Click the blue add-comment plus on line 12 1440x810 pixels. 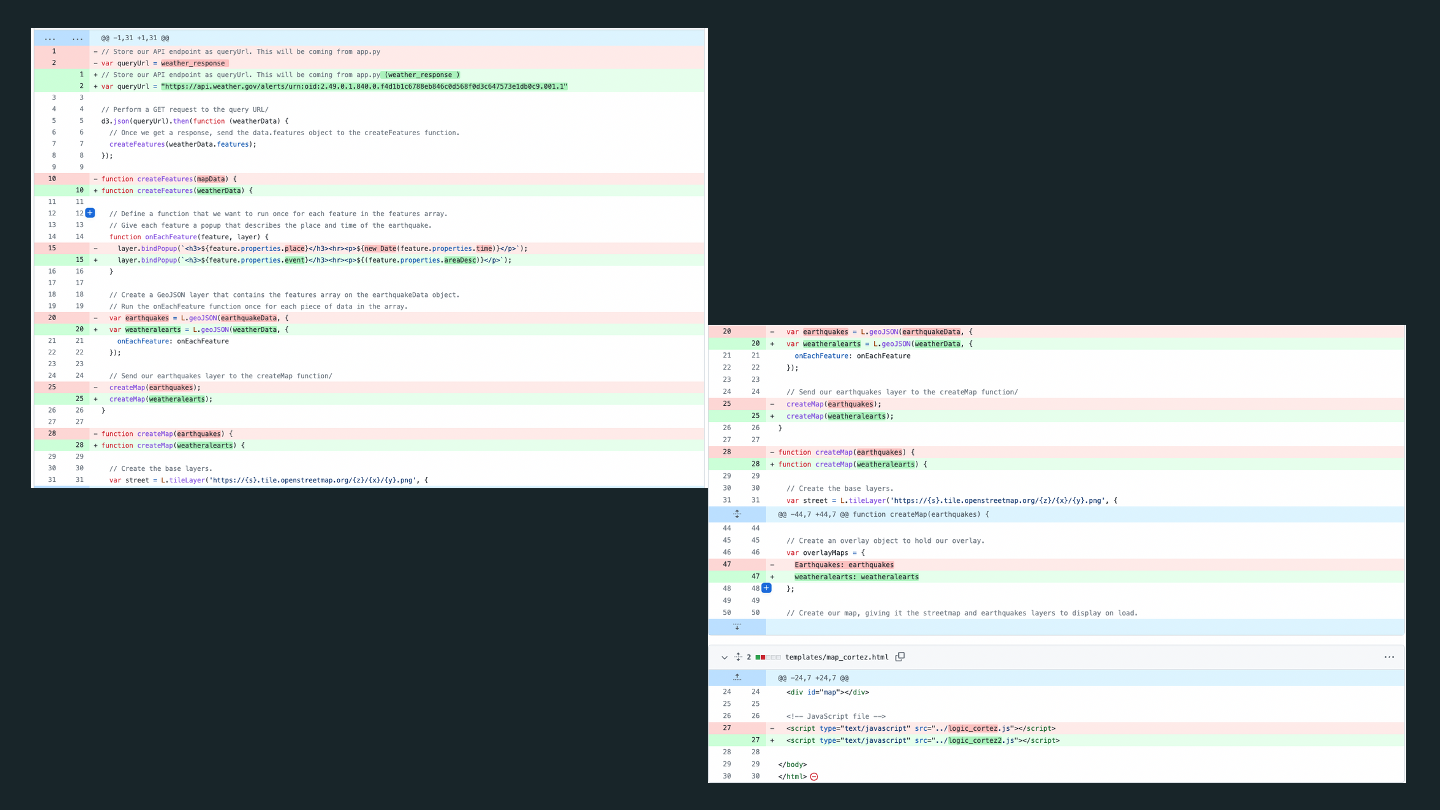[90, 213]
